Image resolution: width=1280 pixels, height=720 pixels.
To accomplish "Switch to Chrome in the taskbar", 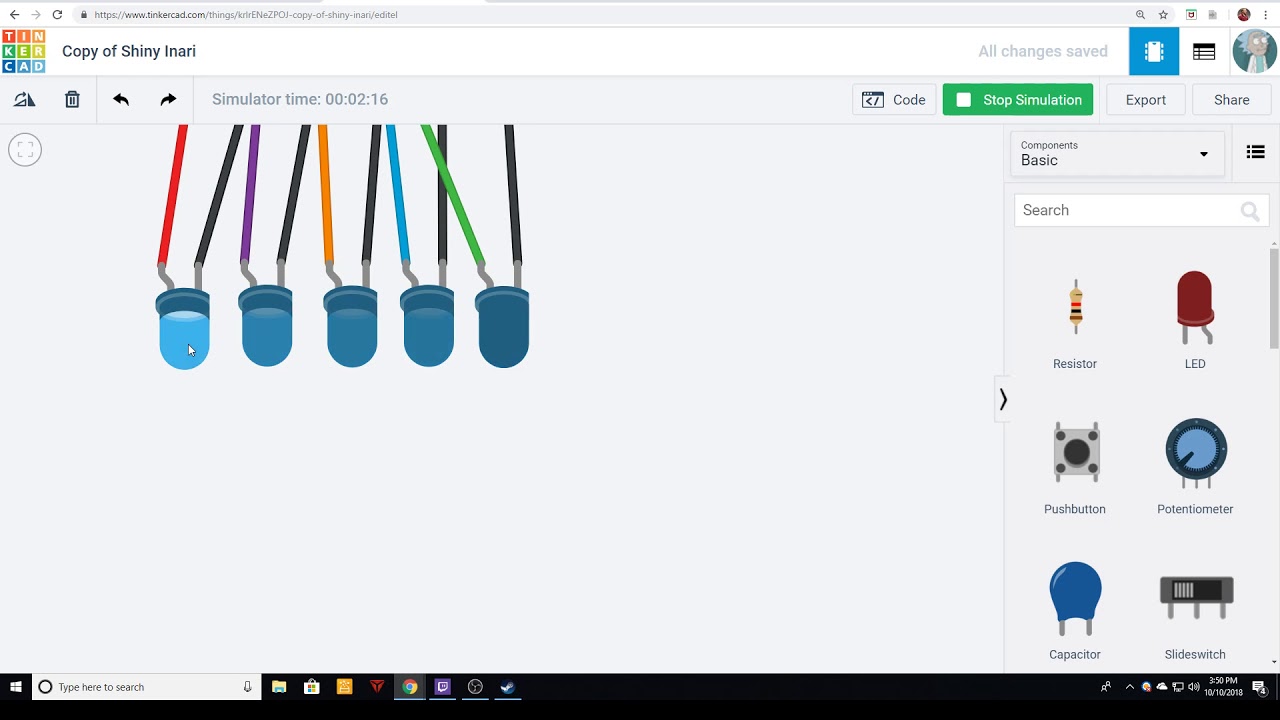I will (410, 687).
